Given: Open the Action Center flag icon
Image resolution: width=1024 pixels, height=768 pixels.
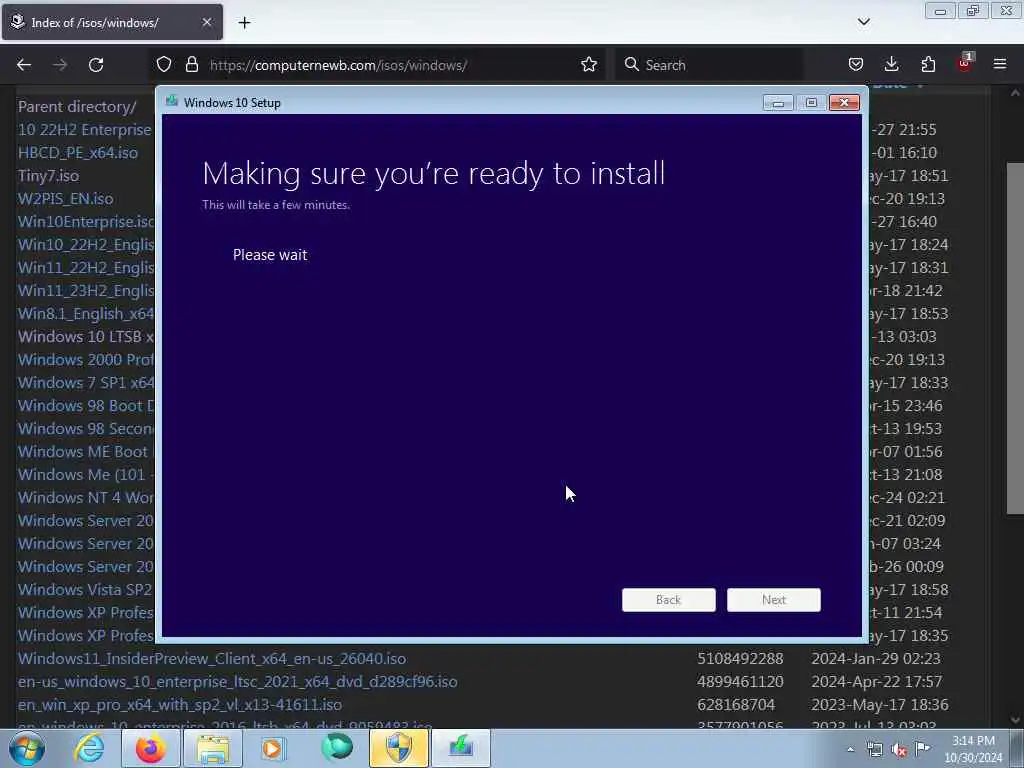Looking at the screenshot, I should coord(922,748).
